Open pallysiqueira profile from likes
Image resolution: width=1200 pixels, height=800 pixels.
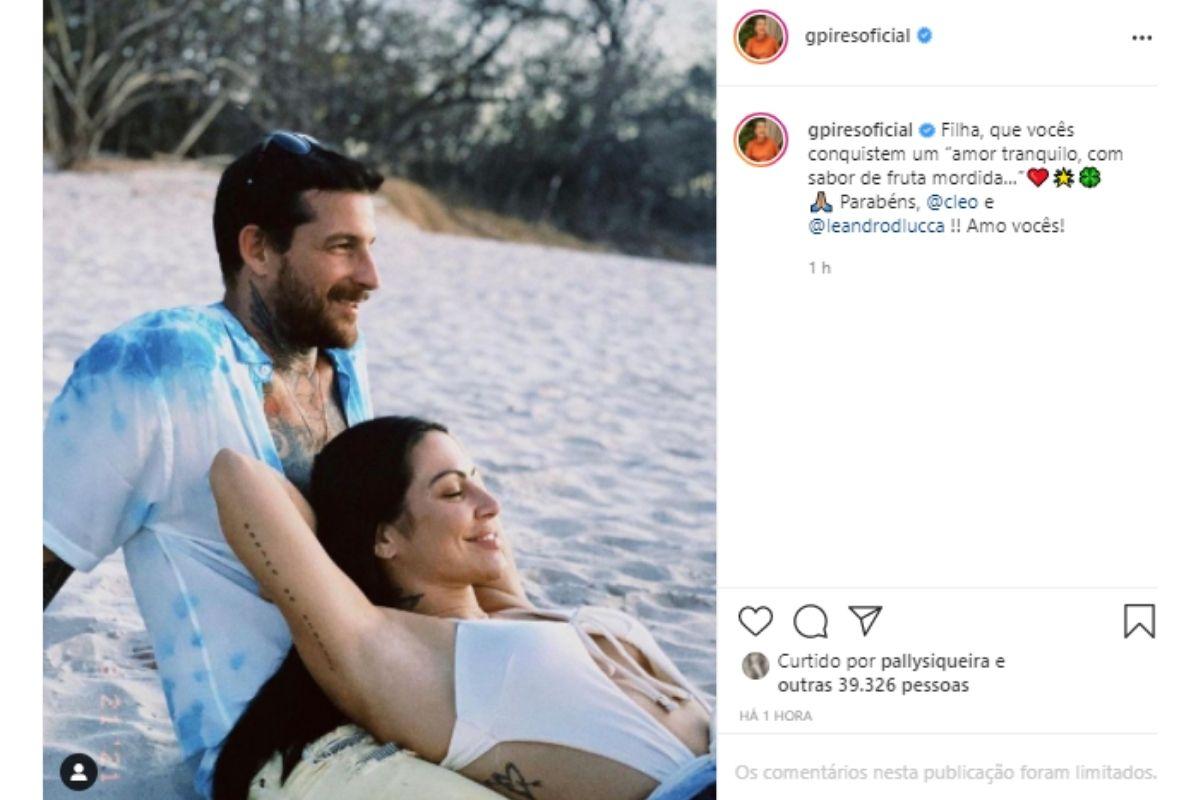click(x=946, y=662)
